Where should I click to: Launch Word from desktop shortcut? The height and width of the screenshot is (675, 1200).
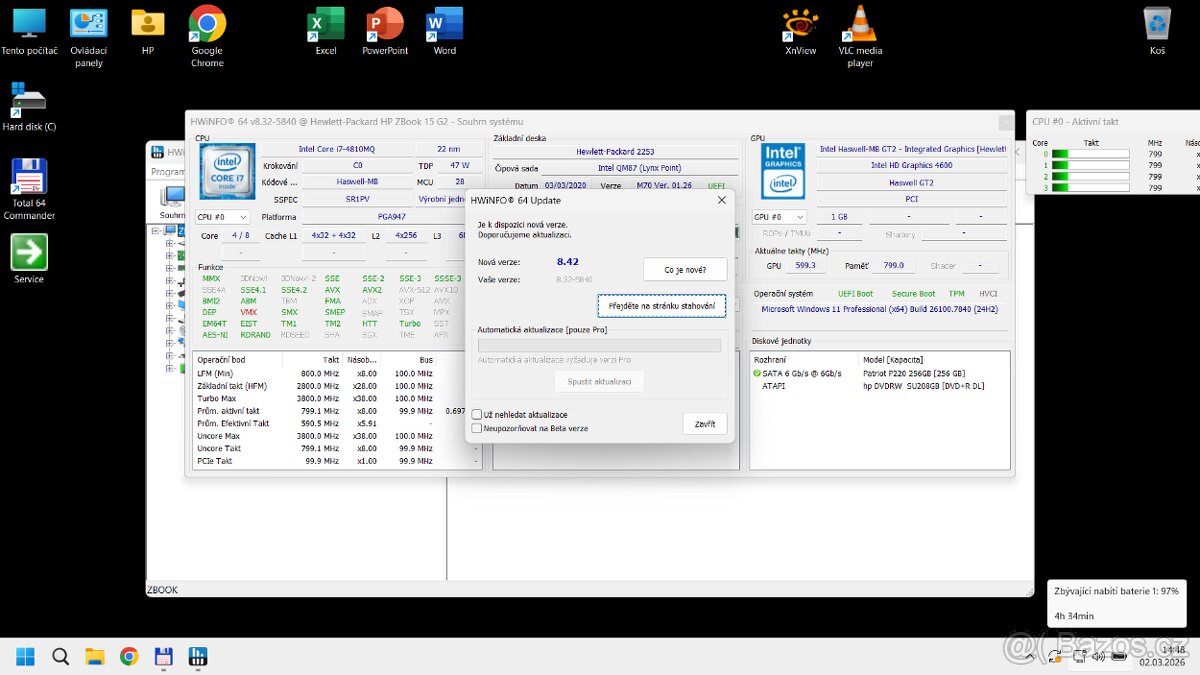445,31
